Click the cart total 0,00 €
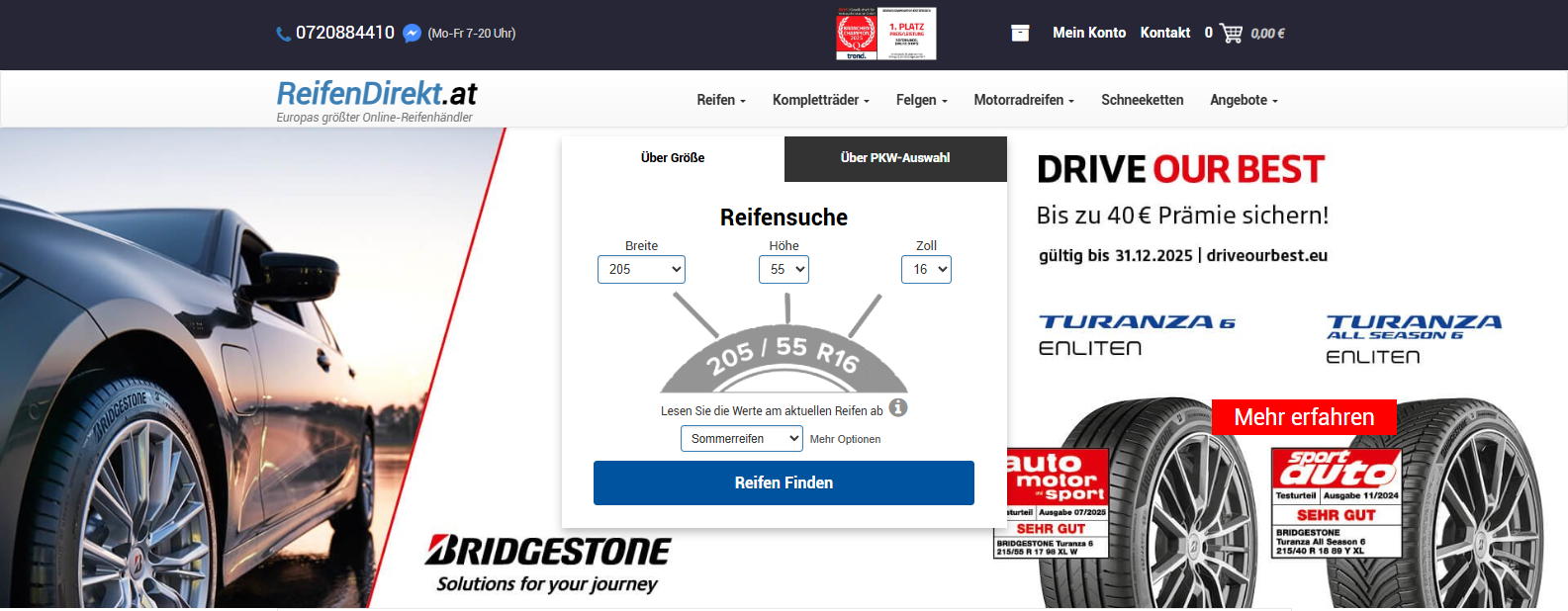The height and width of the screenshot is (611, 1568). (1267, 34)
